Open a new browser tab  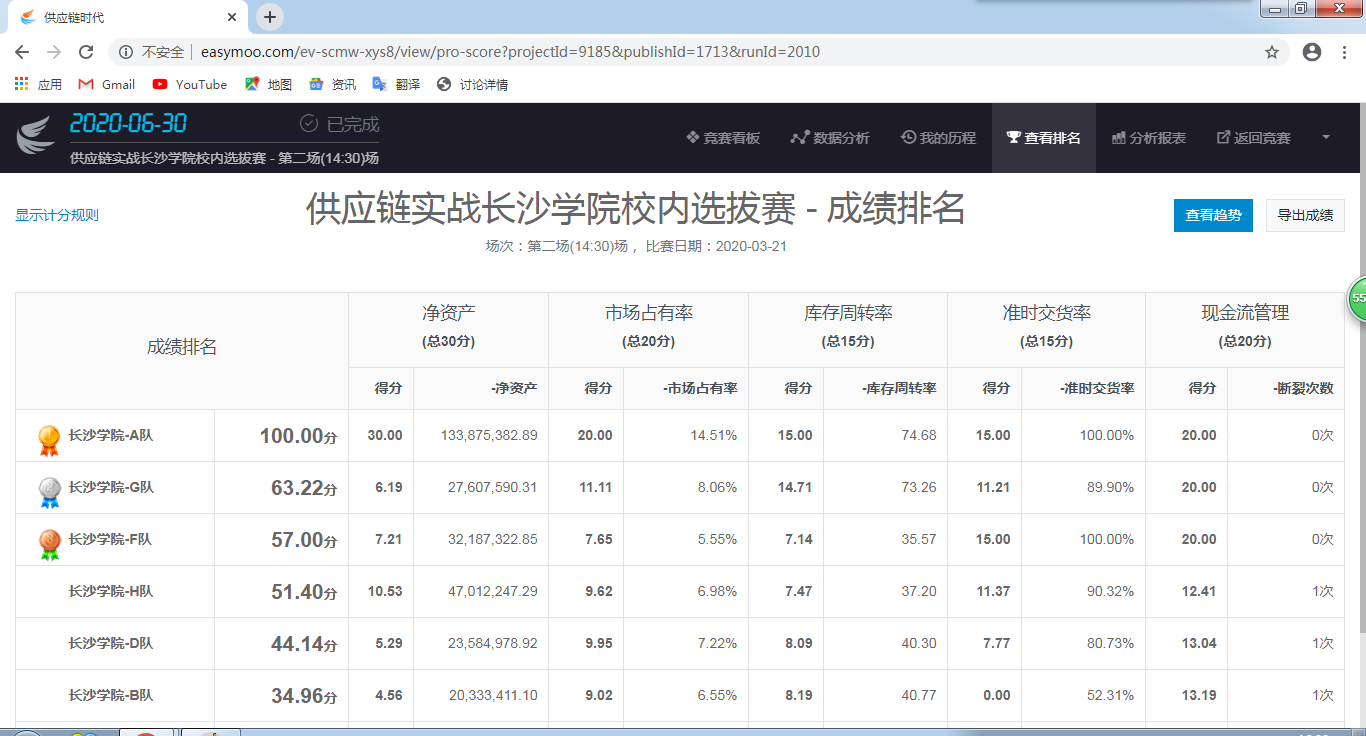tap(270, 17)
